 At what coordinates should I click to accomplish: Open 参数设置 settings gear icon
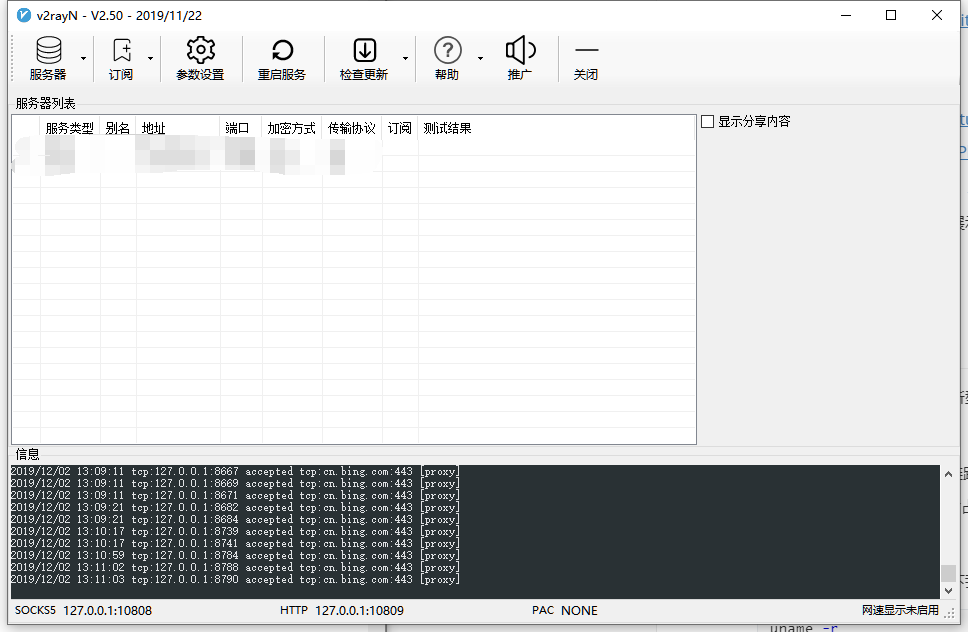200,51
